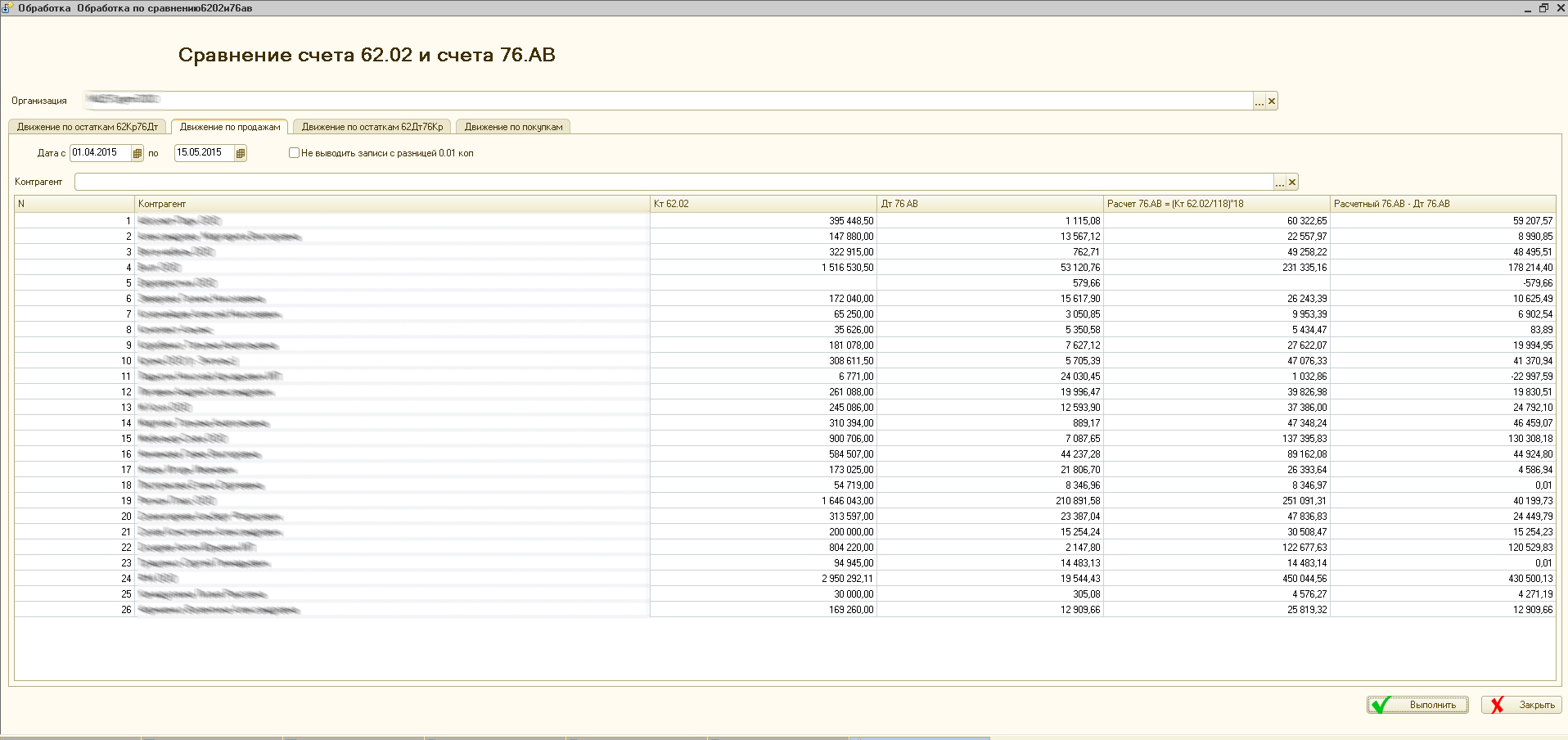The height and width of the screenshot is (740, 1568).
Task: Select the negative value -22 997,59
Action: (1443, 377)
